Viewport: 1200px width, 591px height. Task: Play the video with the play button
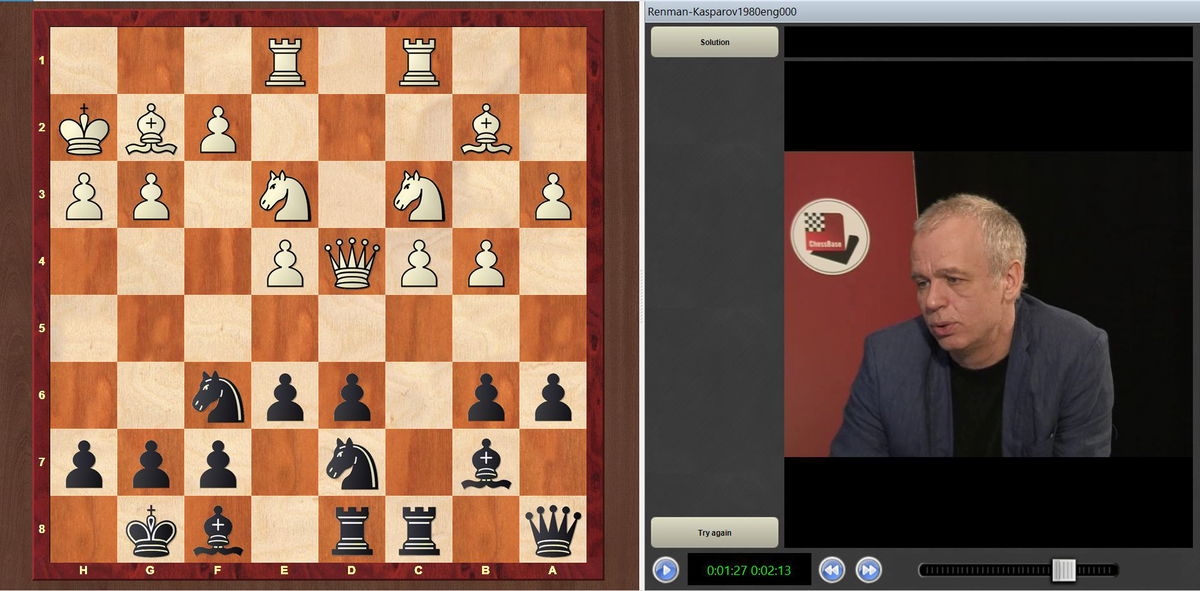point(665,570)
